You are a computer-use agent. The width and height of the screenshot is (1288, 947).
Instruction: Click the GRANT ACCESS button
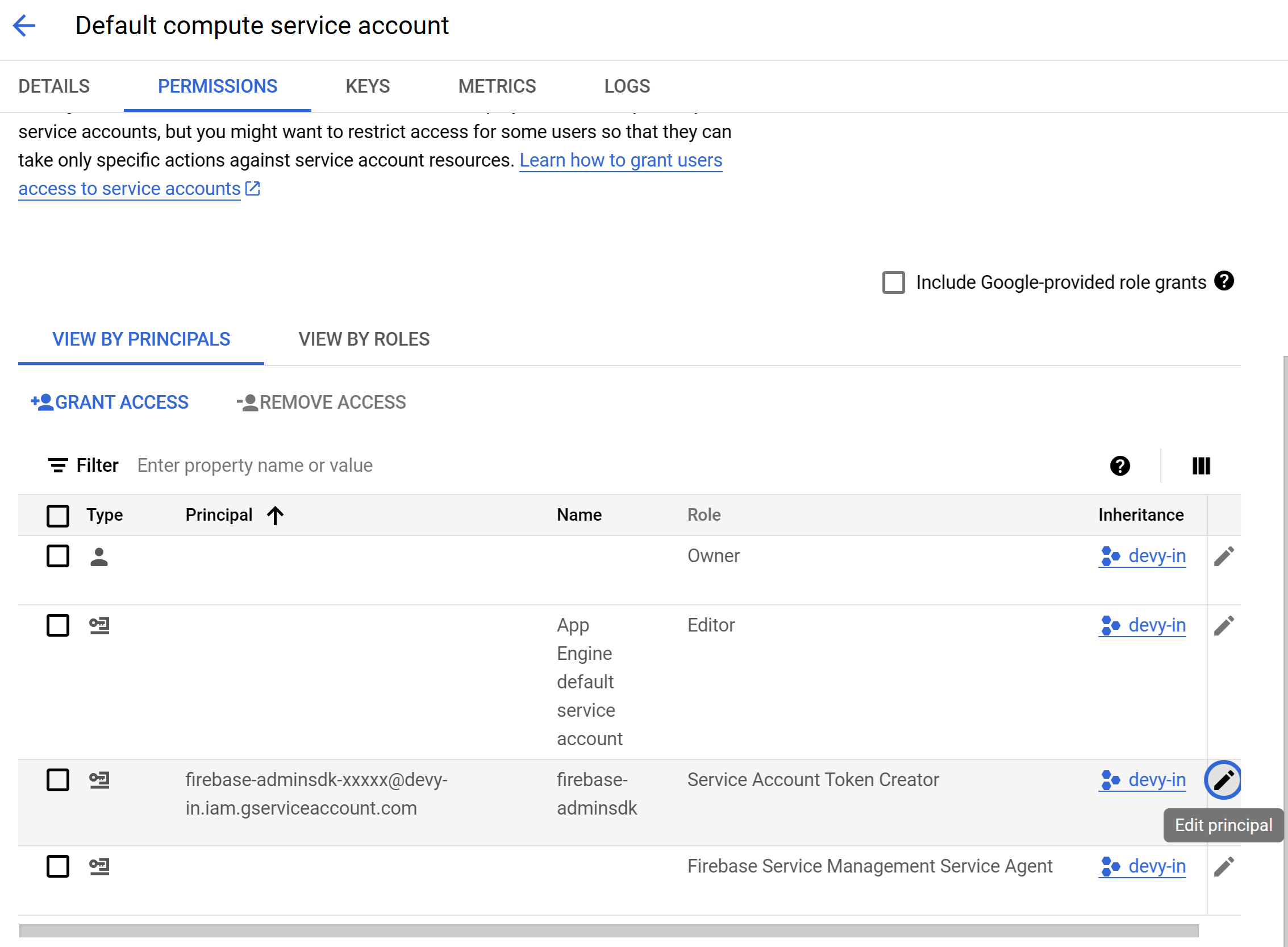(110, 402)
